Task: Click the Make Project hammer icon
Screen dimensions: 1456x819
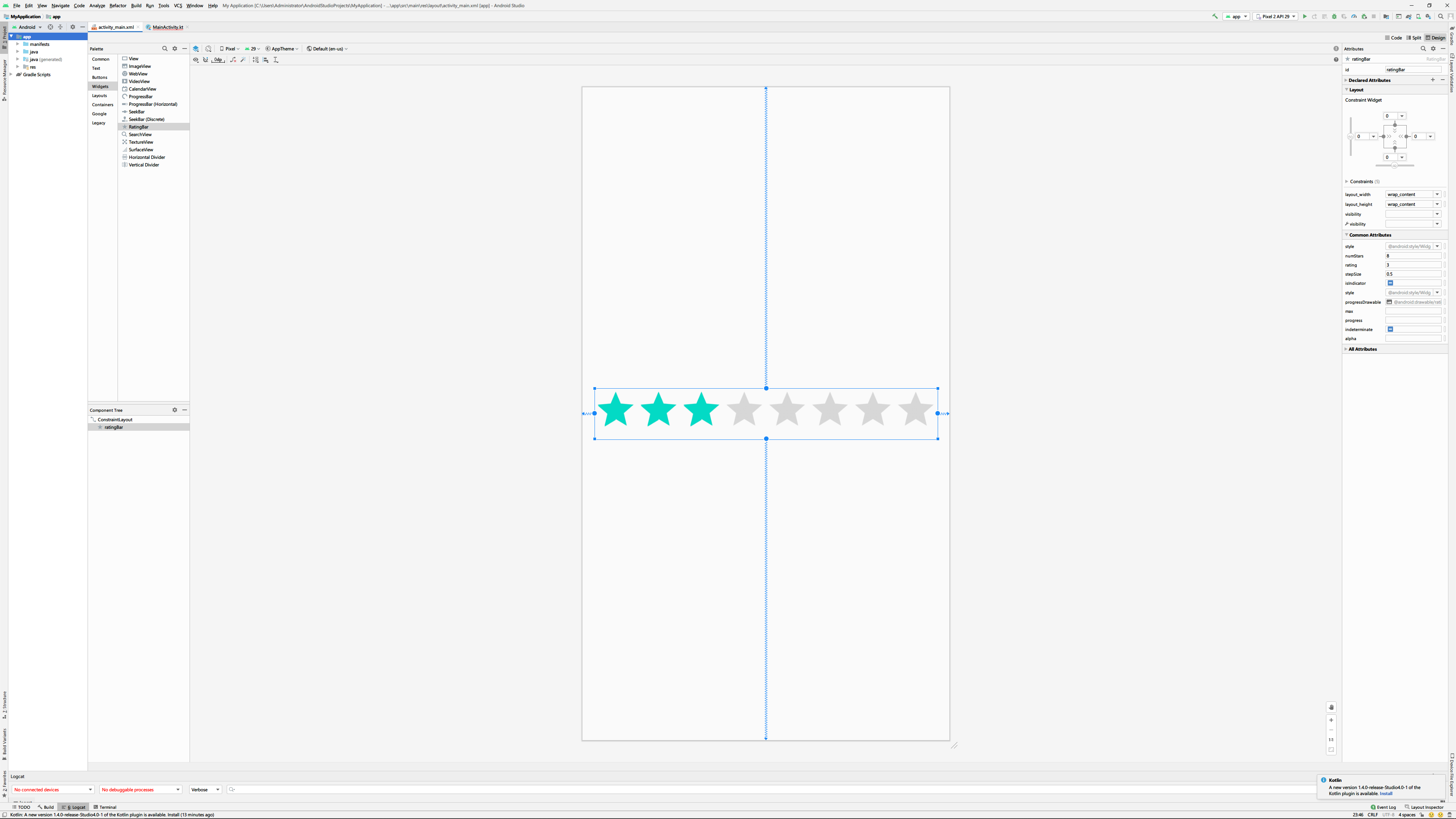Action: coord(1214,16)
